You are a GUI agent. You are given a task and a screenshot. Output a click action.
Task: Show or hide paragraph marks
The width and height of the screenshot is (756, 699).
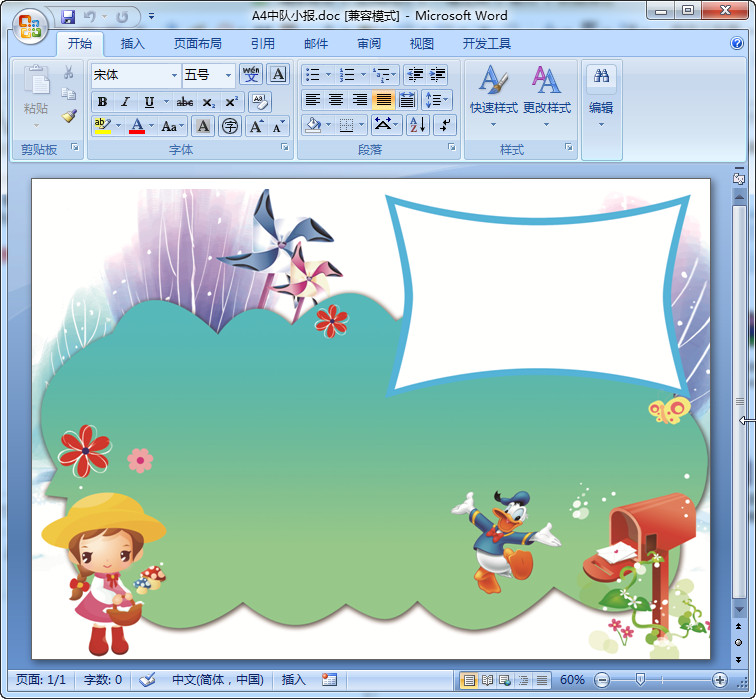pos(445,125)
